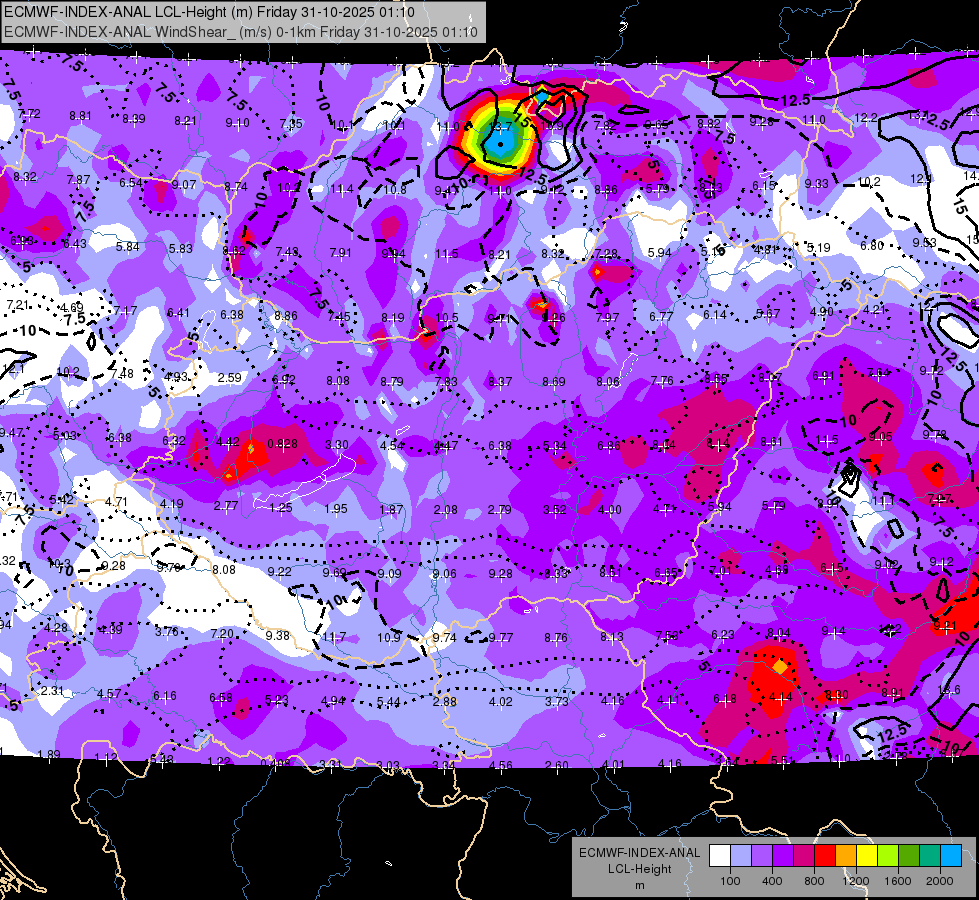This screenshot has width=979, height=900.
Task: Click the wind shear value 7.17
Action: tap(125, 310)
